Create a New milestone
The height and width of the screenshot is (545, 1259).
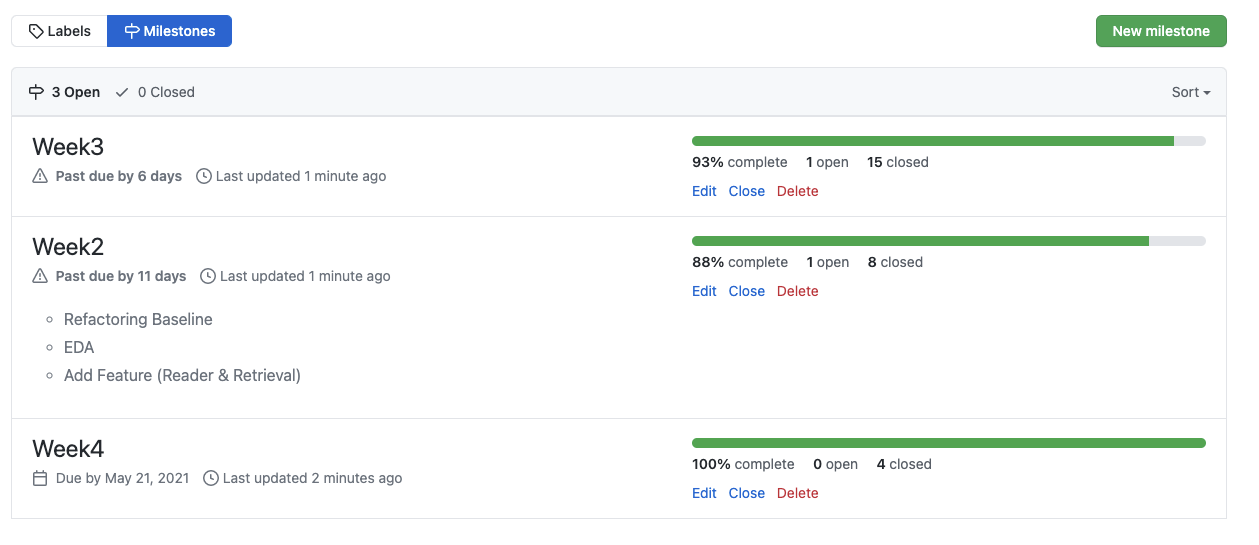(x=1161, y=31)
